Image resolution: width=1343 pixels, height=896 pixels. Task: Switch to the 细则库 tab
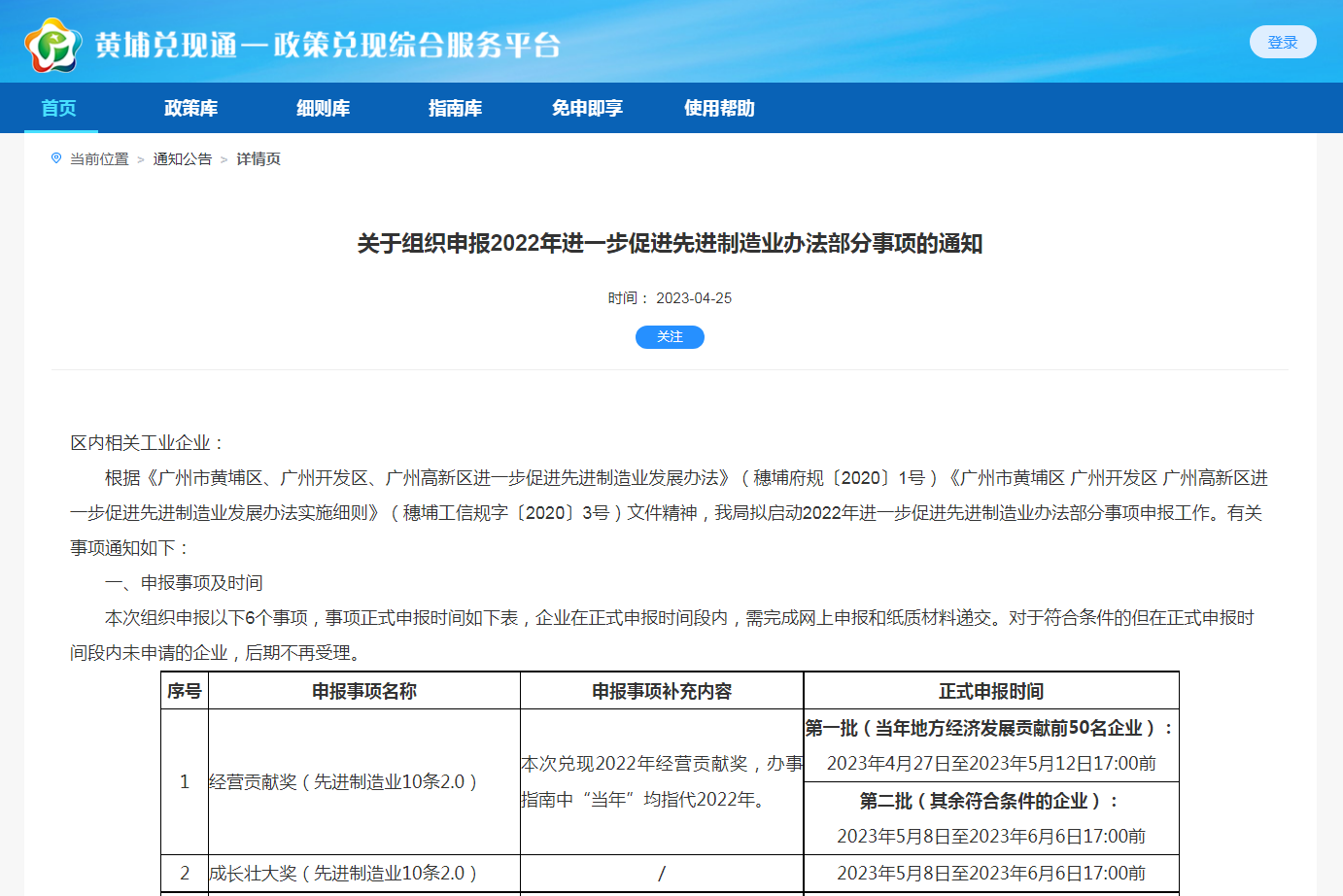323,108
